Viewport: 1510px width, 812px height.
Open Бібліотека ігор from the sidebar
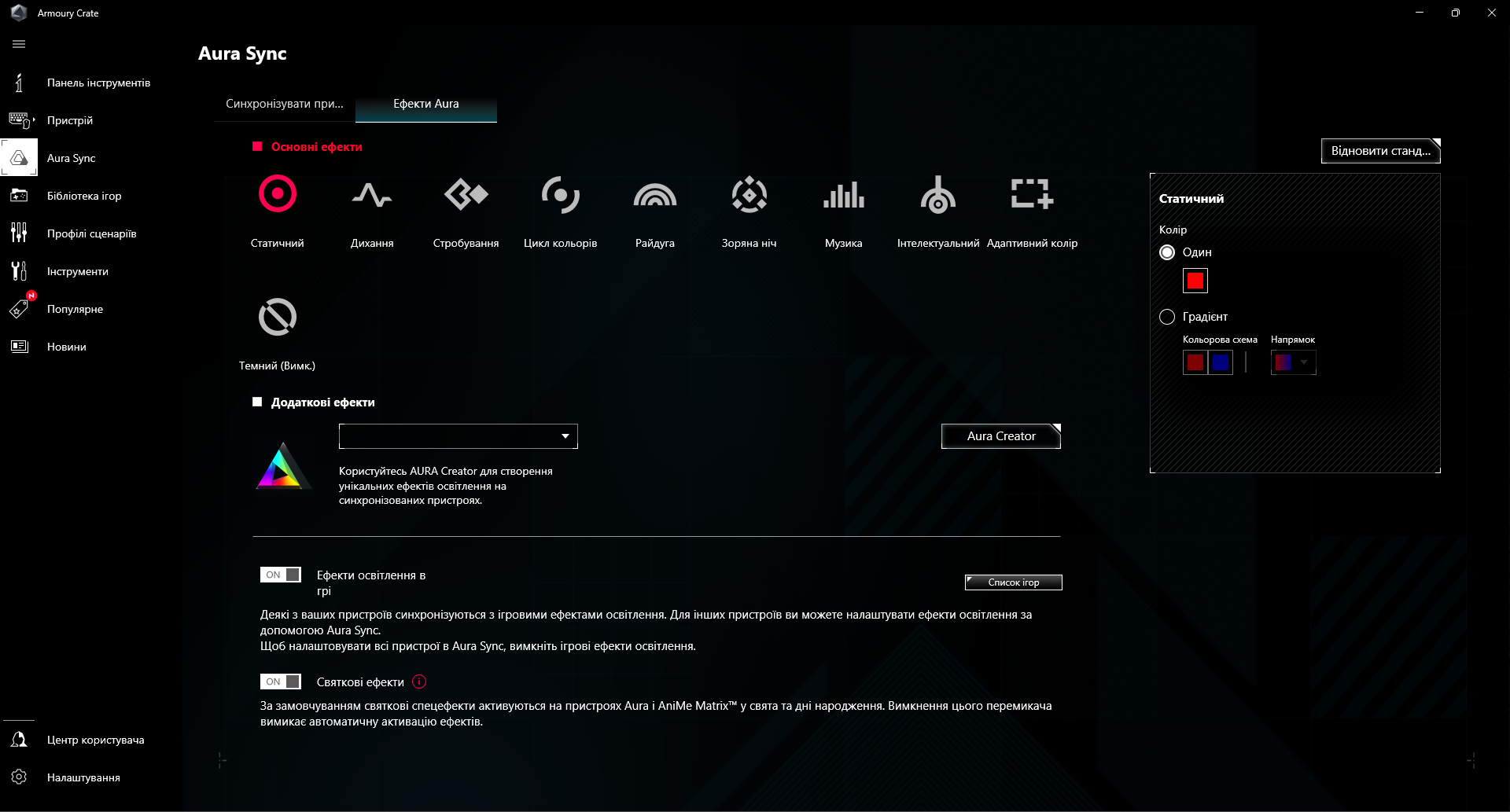[83, 196]
